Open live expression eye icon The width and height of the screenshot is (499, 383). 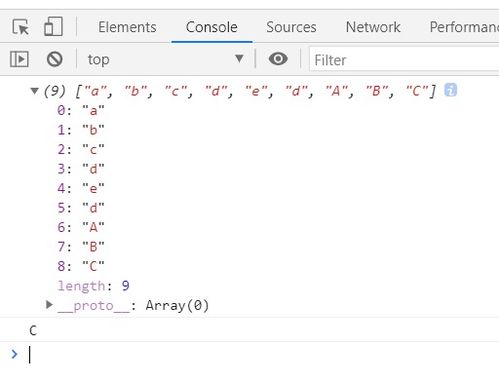pos(278,59)
